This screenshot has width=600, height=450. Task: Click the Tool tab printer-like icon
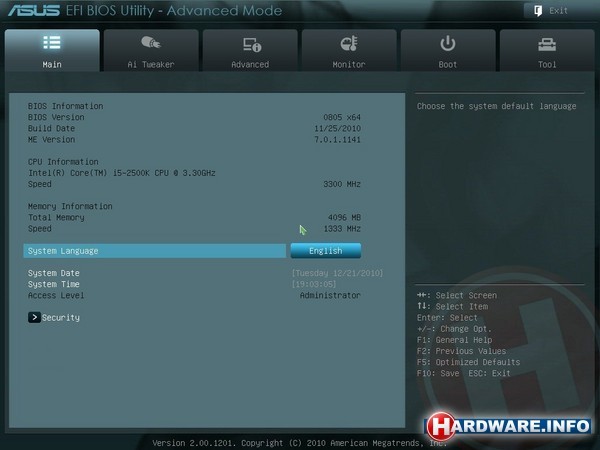point(547,44)
